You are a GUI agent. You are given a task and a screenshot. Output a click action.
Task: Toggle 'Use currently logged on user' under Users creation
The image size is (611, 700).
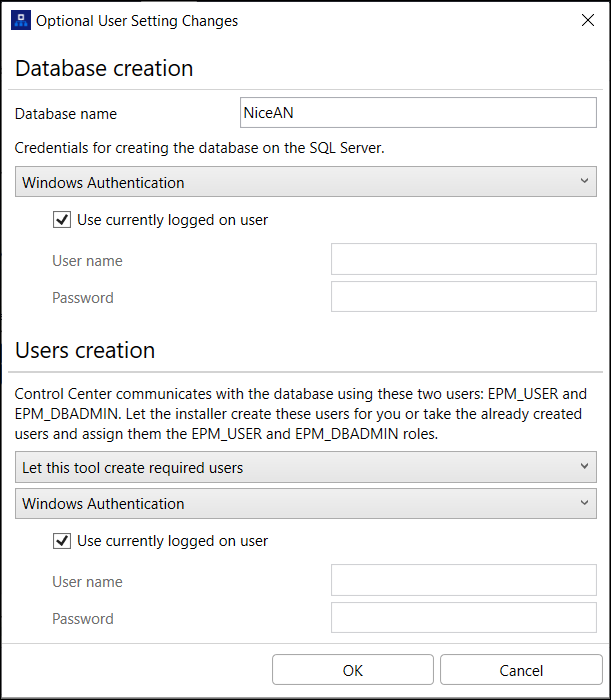point(62,541)
